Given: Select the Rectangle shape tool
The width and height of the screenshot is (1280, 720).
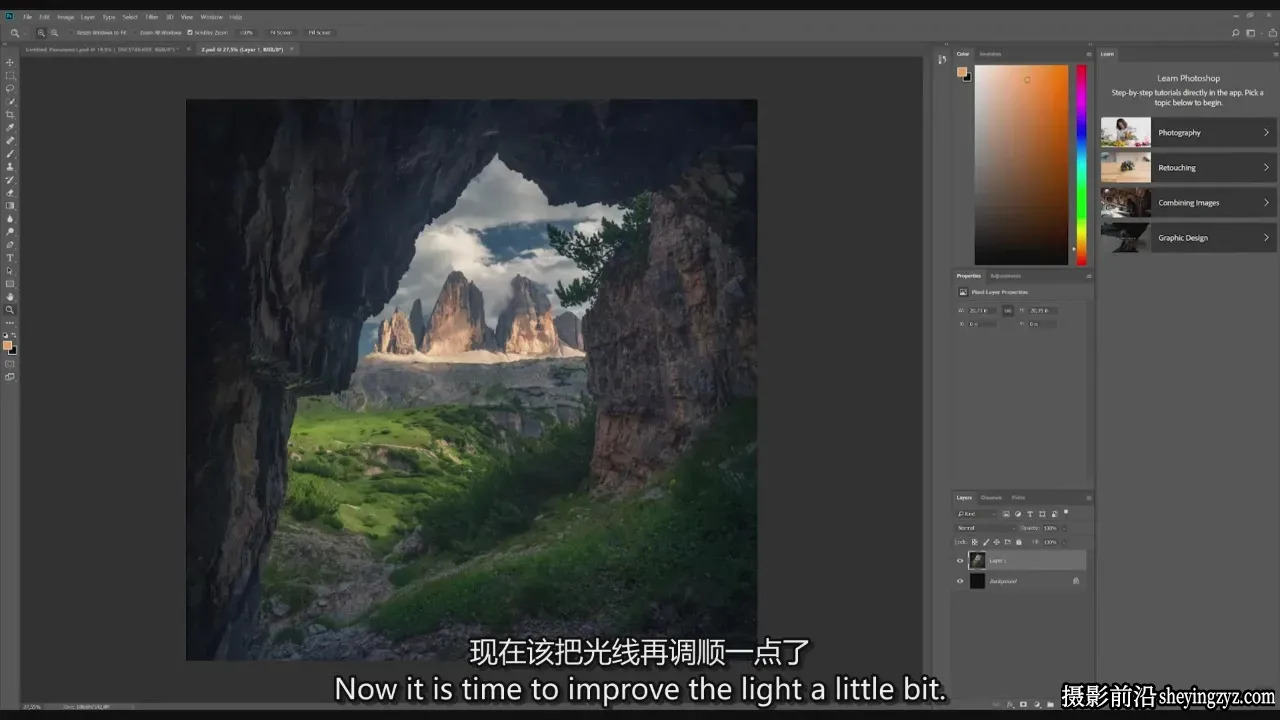Looking at the screenshot, I should pyautogui.click(x=10, y=283).
